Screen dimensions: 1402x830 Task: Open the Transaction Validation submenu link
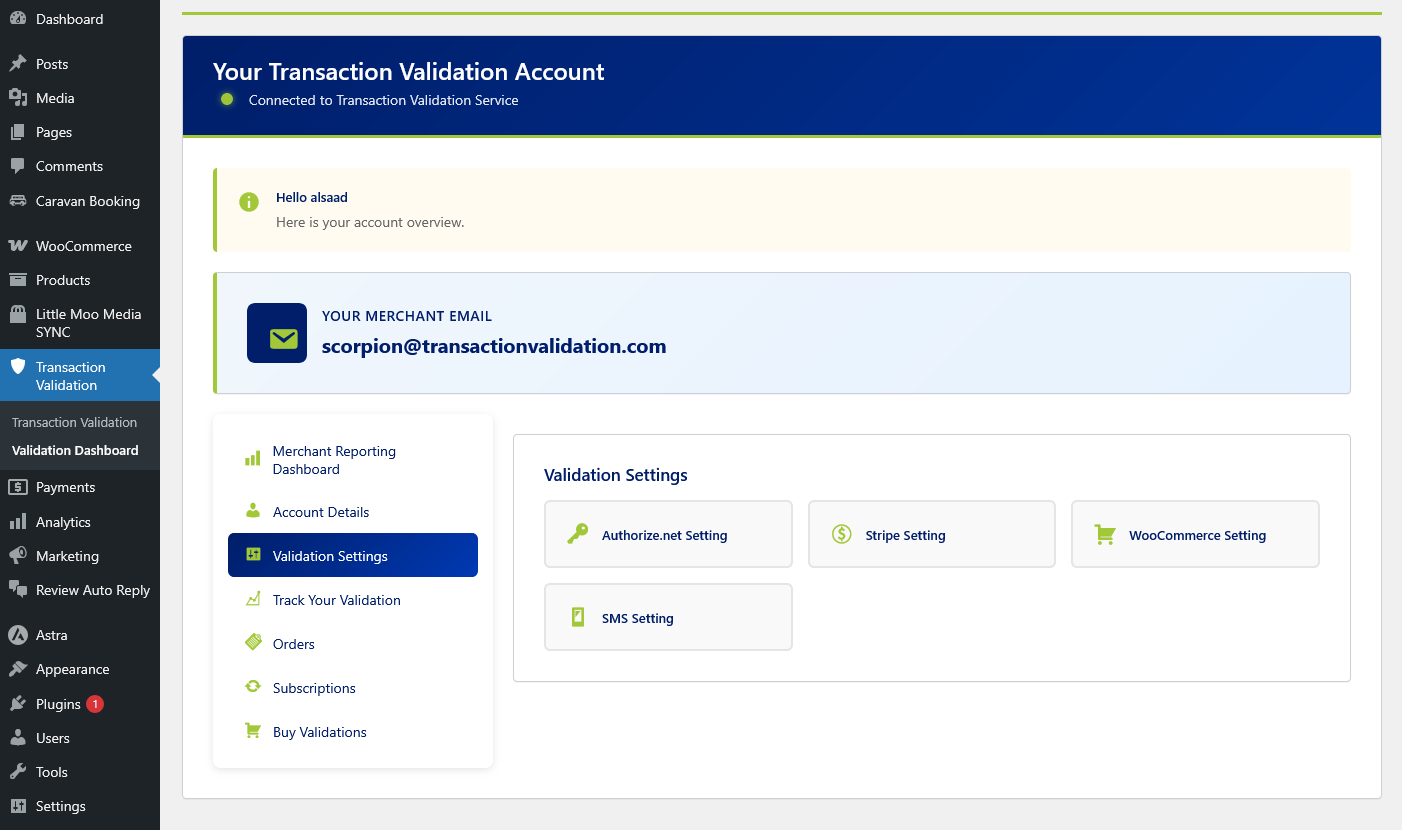coord(74,422)
